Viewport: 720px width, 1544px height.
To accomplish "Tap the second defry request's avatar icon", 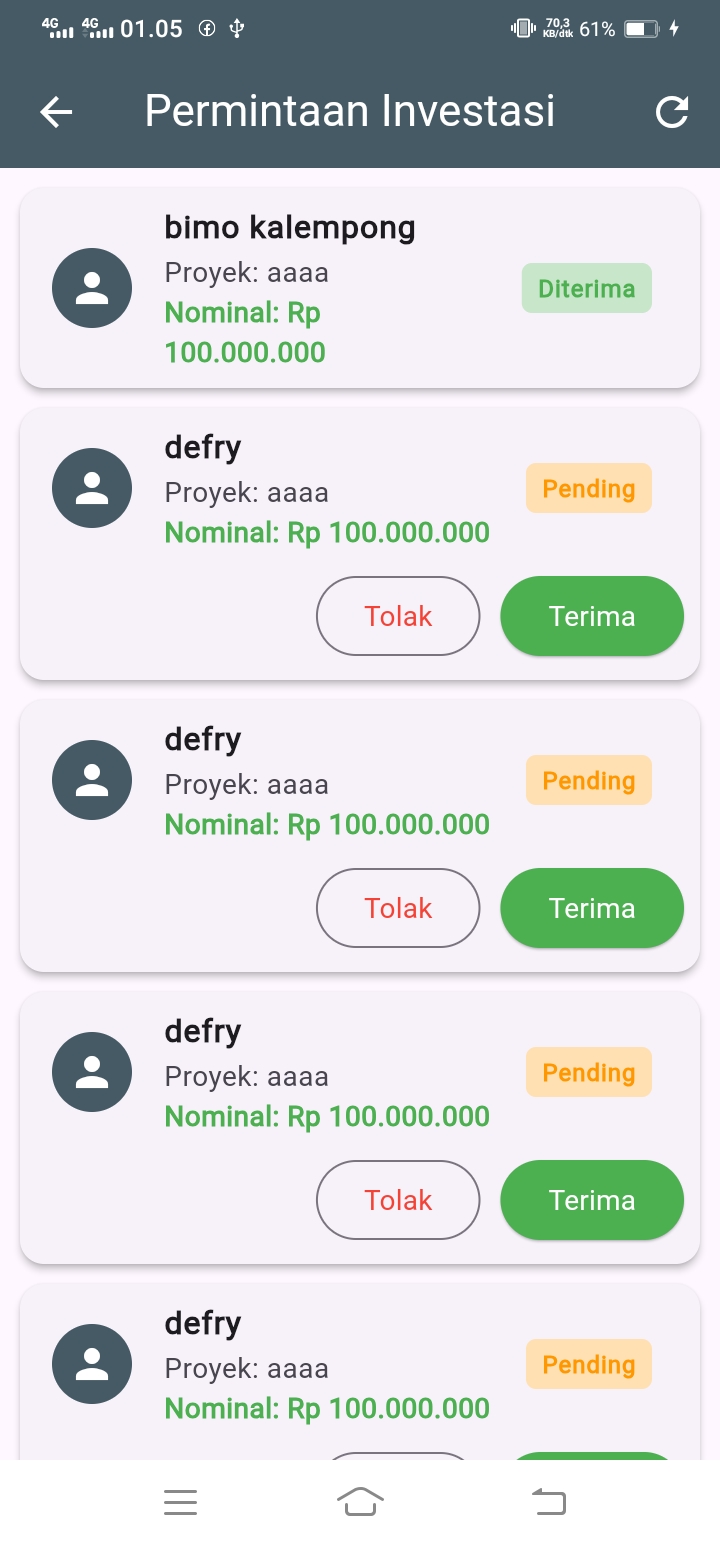I will [x=92, y=780].
